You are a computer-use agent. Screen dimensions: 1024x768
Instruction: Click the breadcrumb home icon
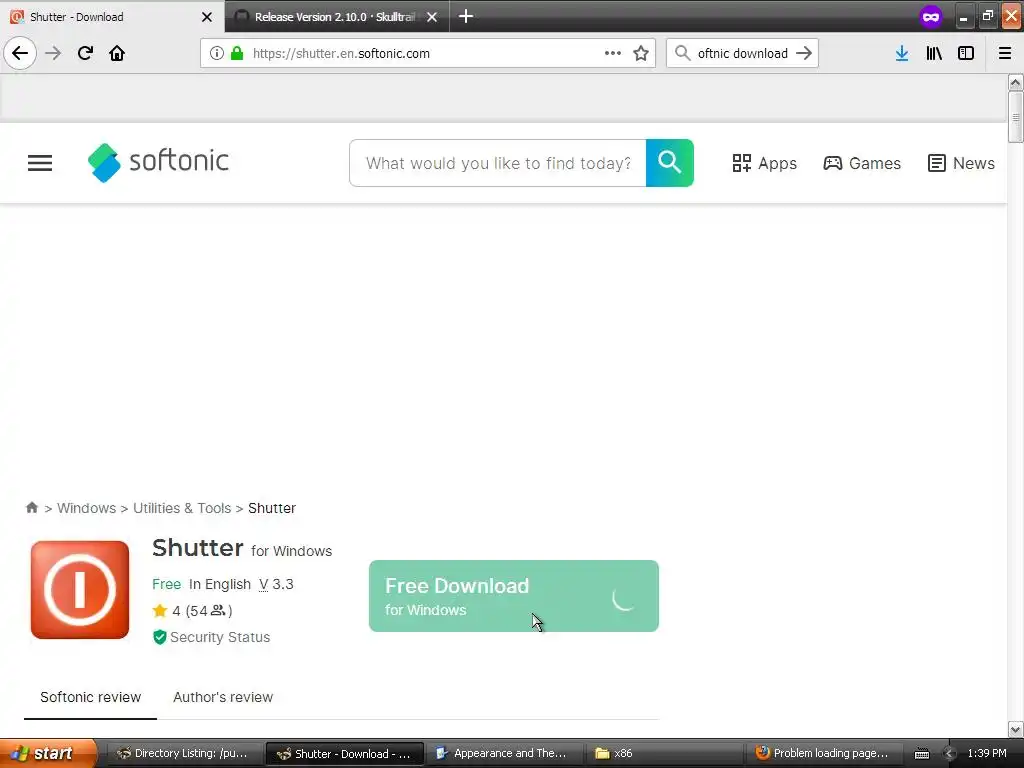[31, 507]
